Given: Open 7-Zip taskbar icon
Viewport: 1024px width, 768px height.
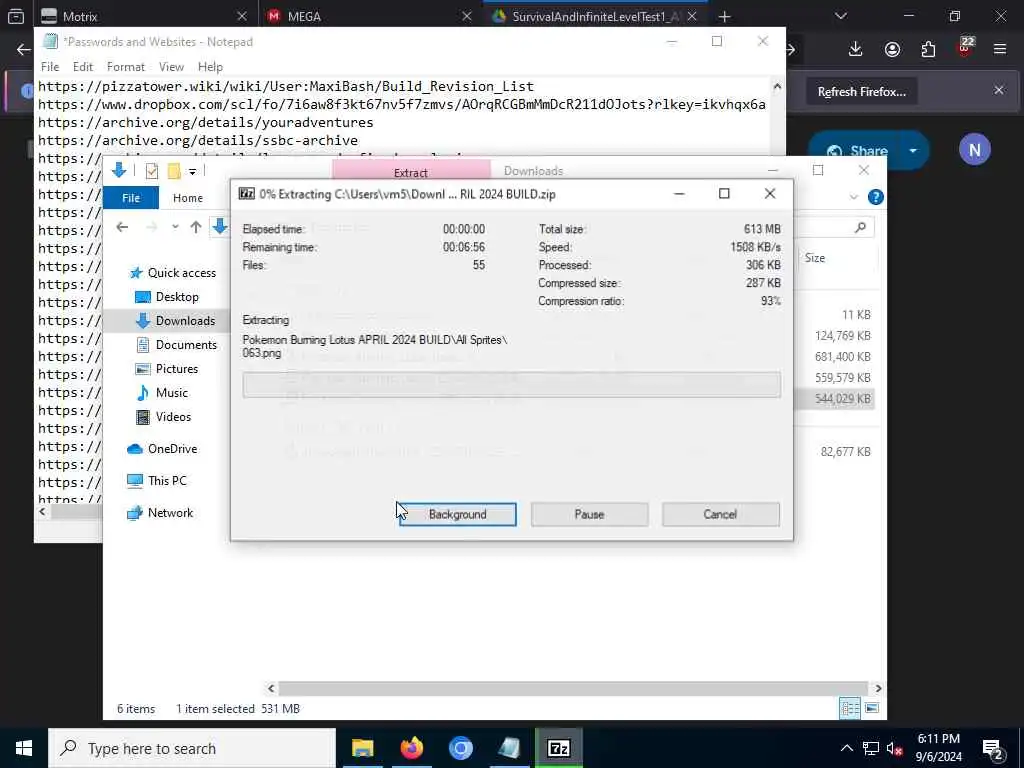Looking at the screenshot, I should (x=558, y=748).
